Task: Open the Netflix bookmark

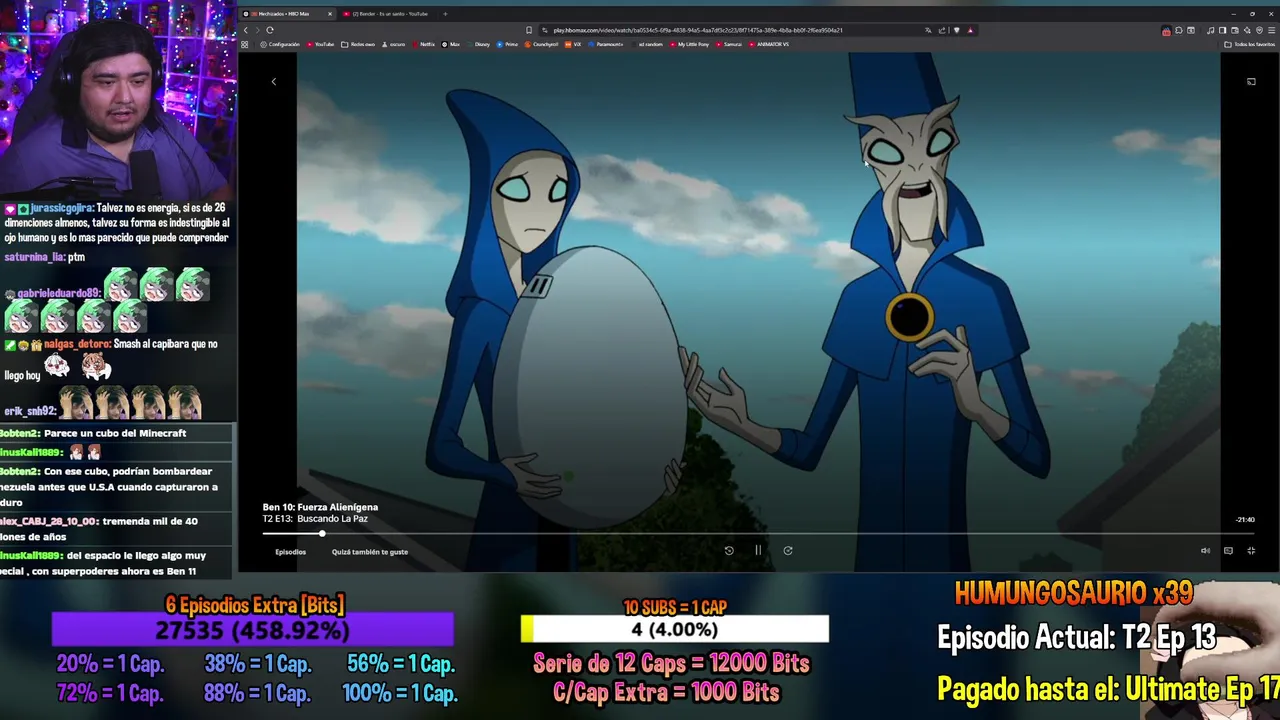Action: coord(423,44)
